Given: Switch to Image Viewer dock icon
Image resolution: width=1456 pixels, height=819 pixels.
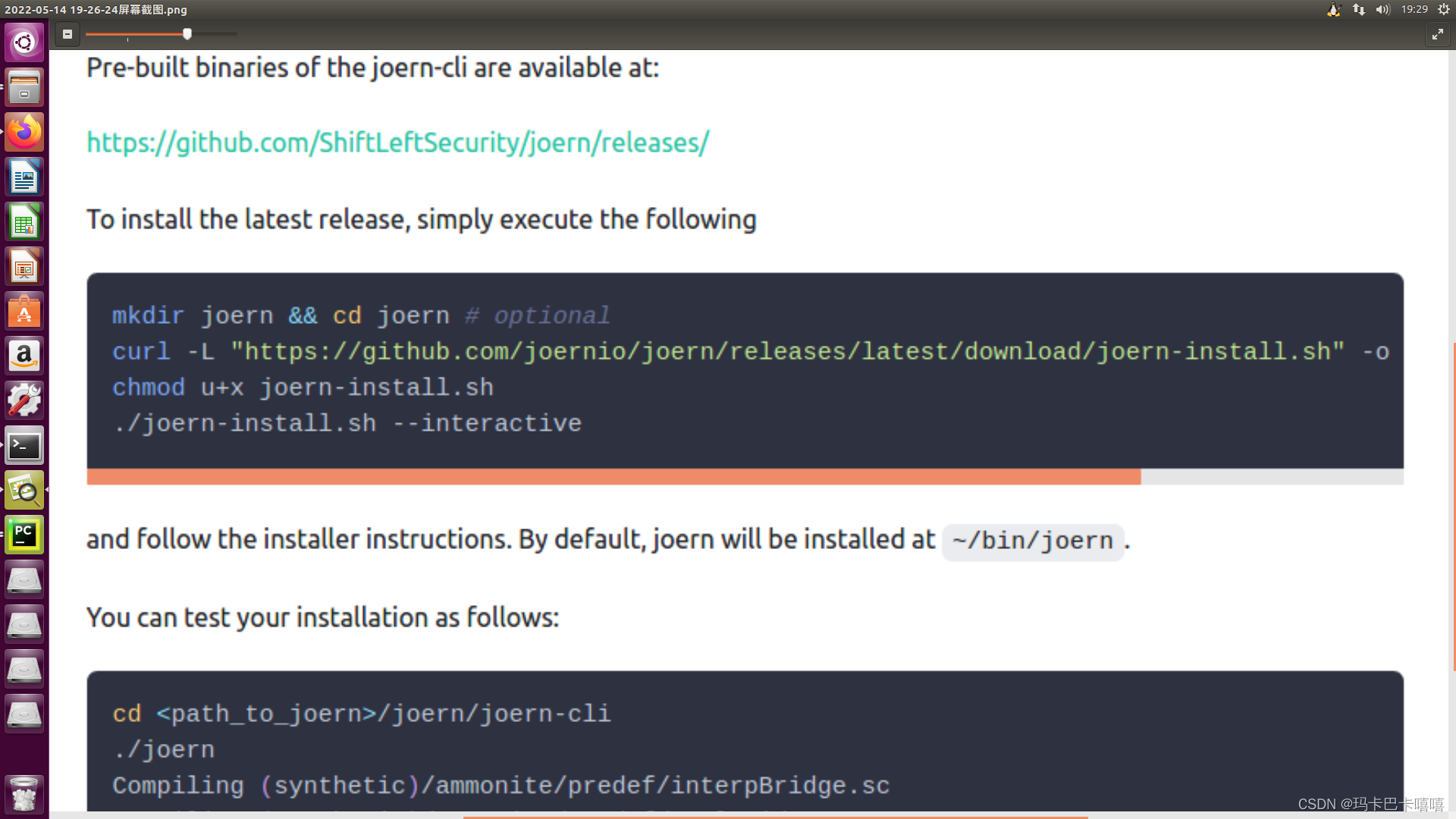Looking at the screenshot, I should coord(24,490).
